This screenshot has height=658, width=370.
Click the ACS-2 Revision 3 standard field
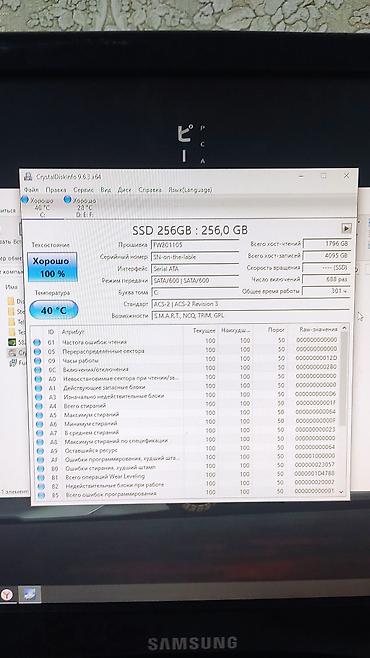tap(250, 304)
